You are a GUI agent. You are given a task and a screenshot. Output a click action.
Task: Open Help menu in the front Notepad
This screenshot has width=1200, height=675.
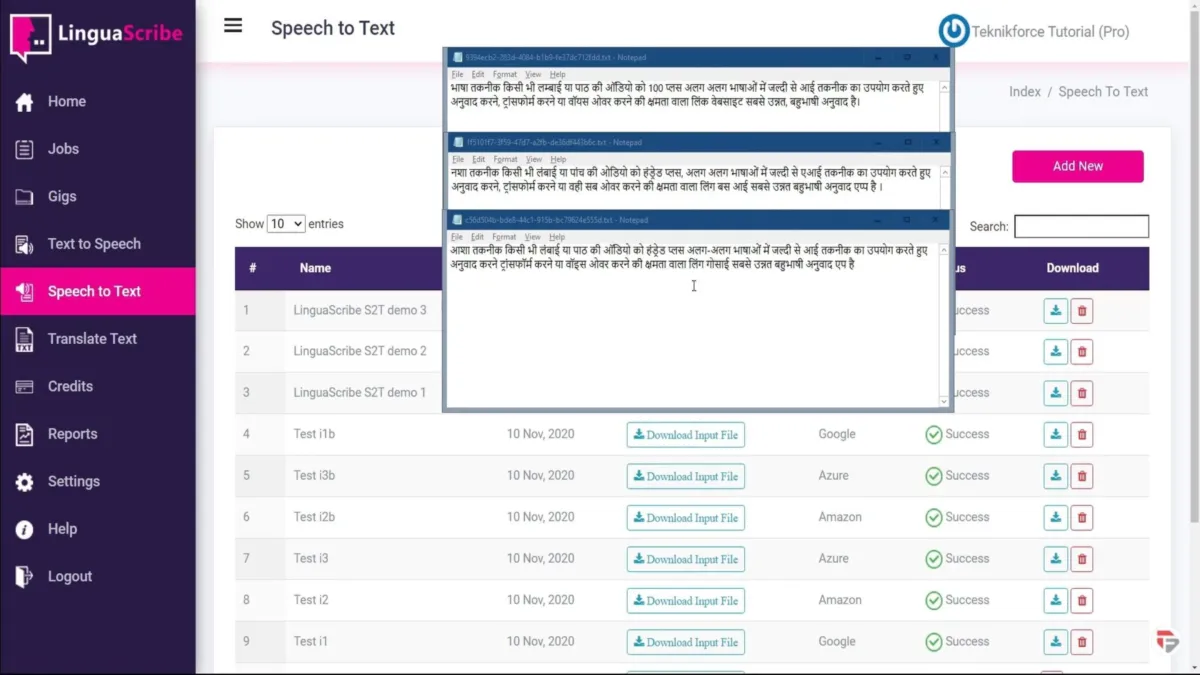click(x=558, y=237)
